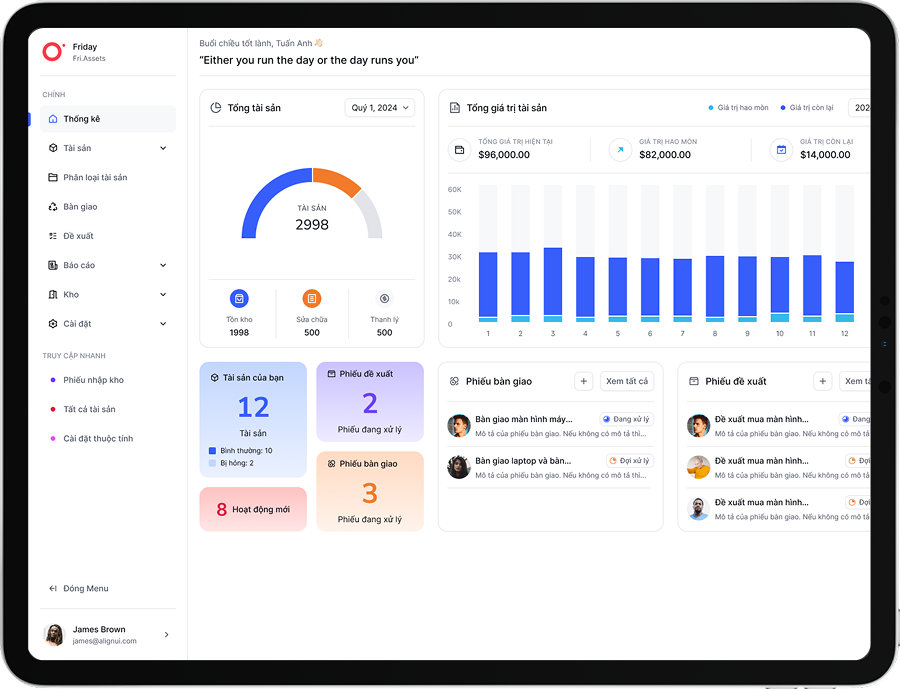Click Đóng Menu to collapse sidebar
The height and width of the screenshot is (689, 900).
[x=108, y=589]
